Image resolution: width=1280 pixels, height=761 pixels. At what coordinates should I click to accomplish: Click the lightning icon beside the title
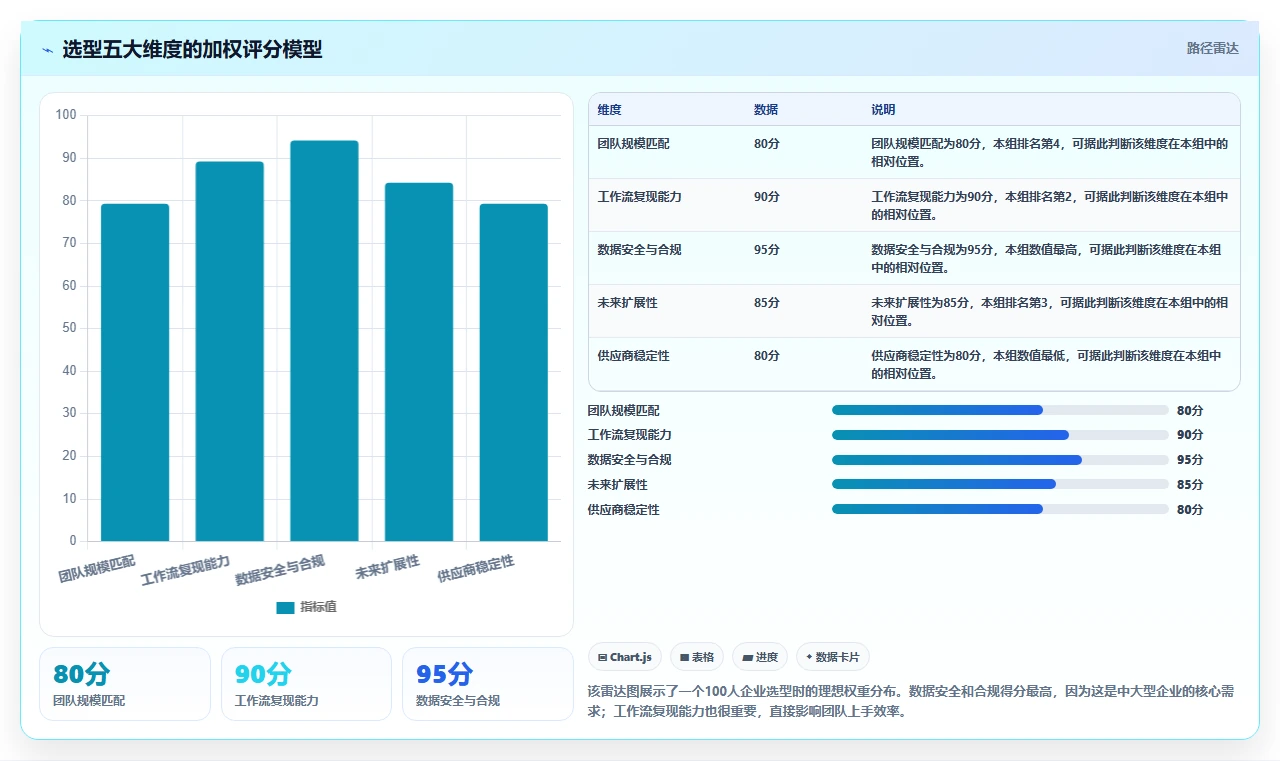coord(48,50)
